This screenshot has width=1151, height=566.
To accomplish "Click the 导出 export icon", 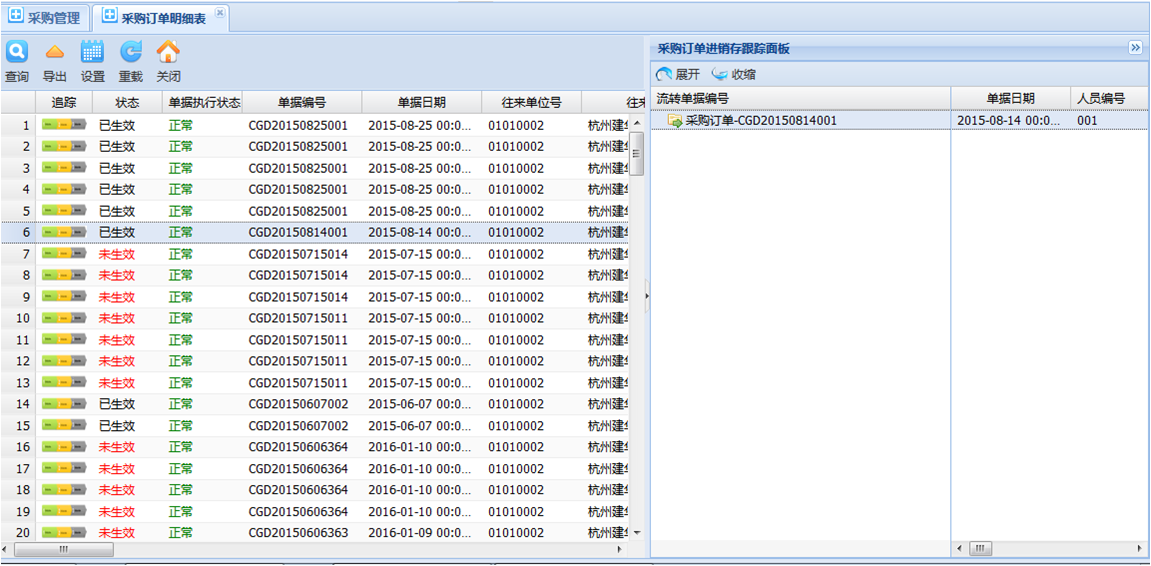I will pyautogui.click(x=55, y=52).
